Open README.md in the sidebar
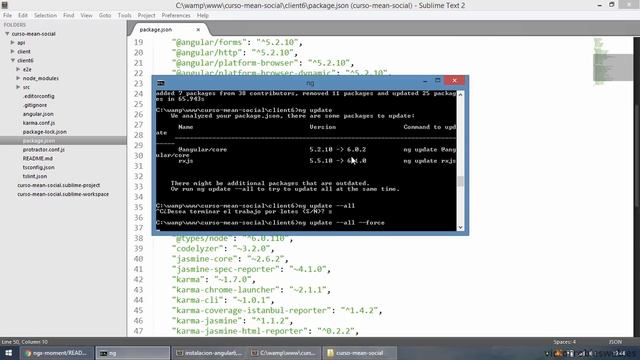640x360 pixels. click(x=38, y=158)
